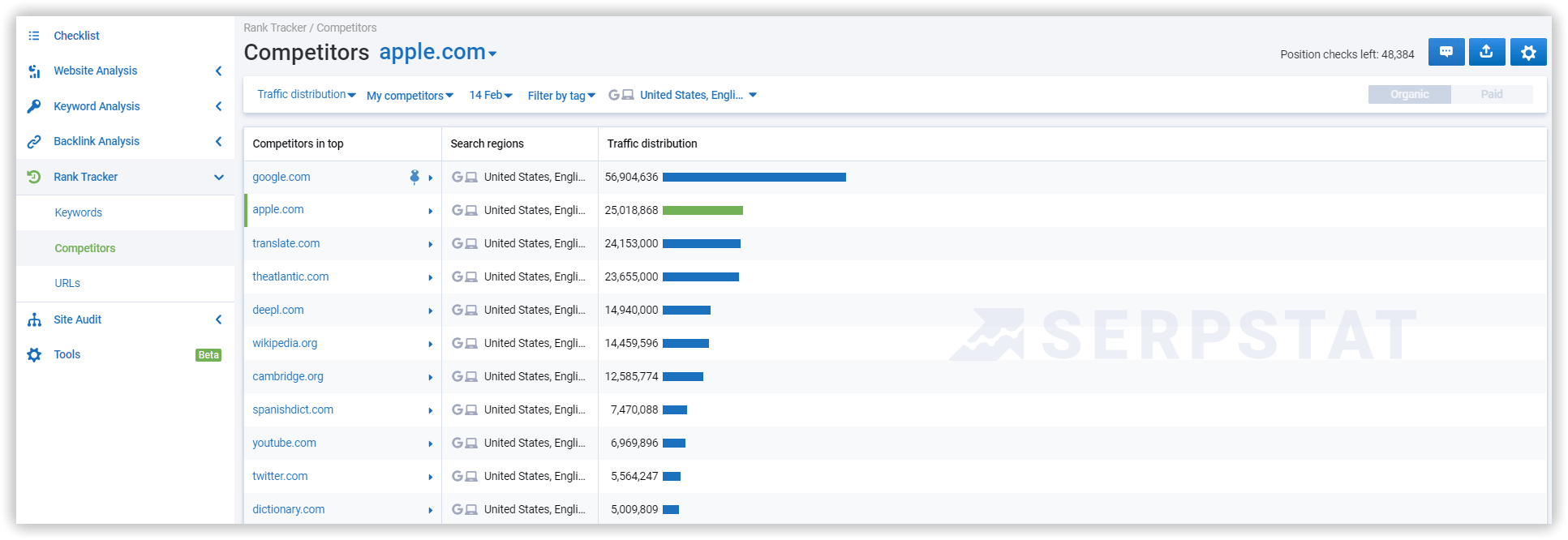
Task: Click the Google icon in wikipedia.org row
Action: (458, 343)
